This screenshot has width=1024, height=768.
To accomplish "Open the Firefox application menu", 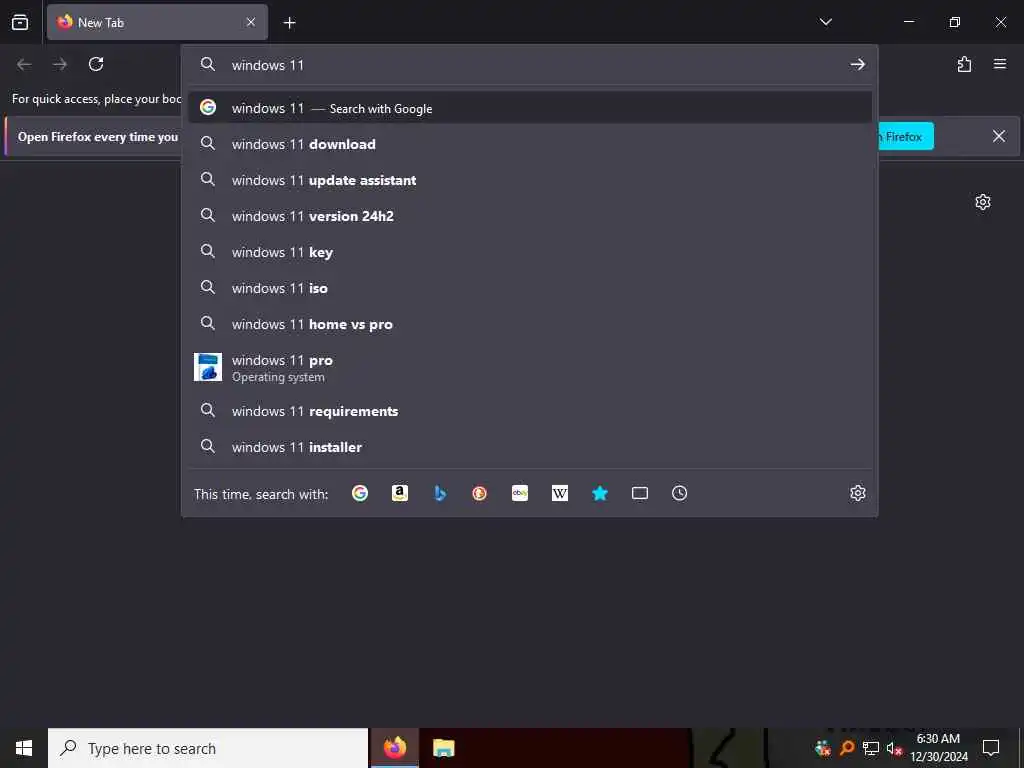I will pos(1000,64).
